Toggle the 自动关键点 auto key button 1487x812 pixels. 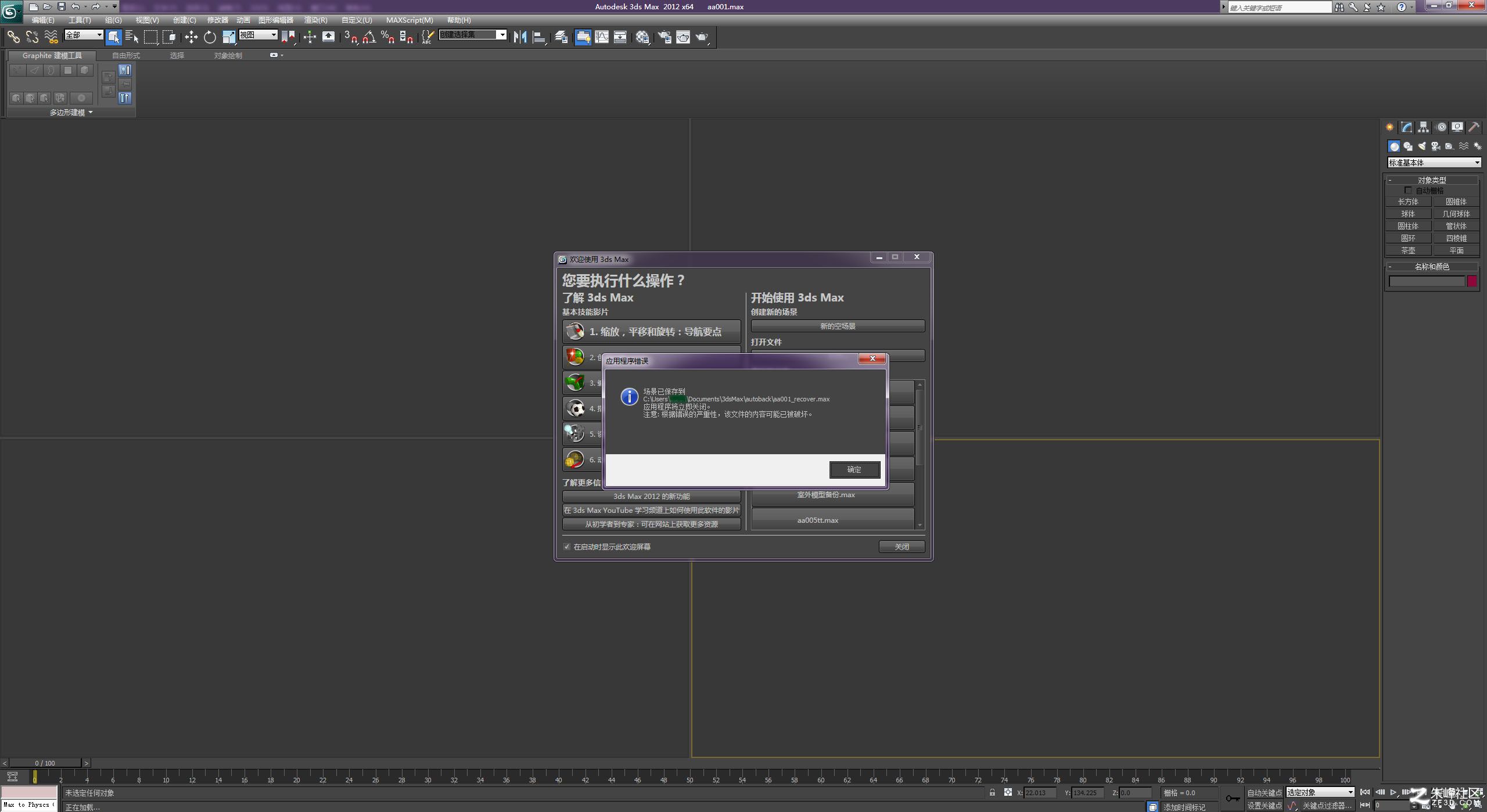click(x=1265, y=792)
